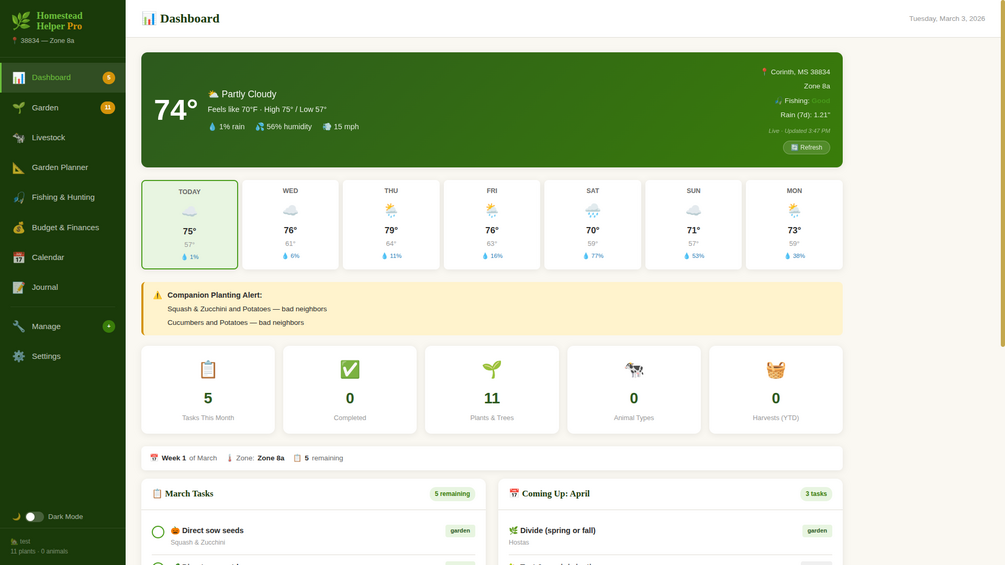Click the Garden badge showing 11
This screenshot has height=565, width=1005.
[x=108, y=108]
